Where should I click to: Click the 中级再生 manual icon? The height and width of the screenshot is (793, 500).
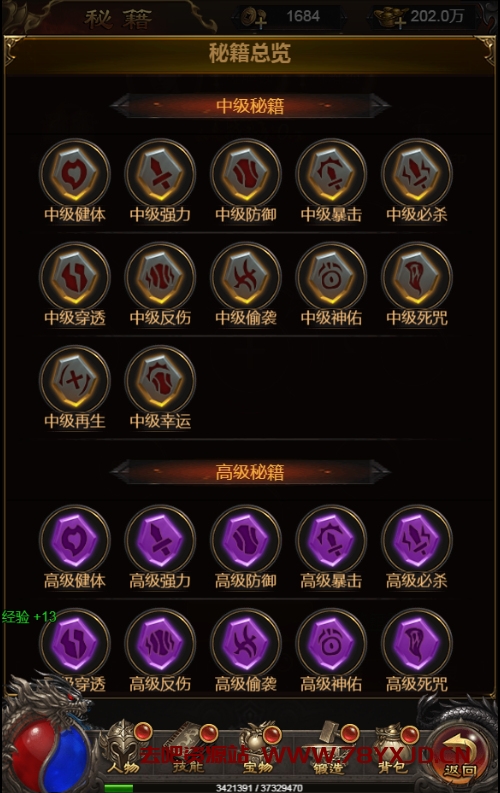[x=75, y=380]
